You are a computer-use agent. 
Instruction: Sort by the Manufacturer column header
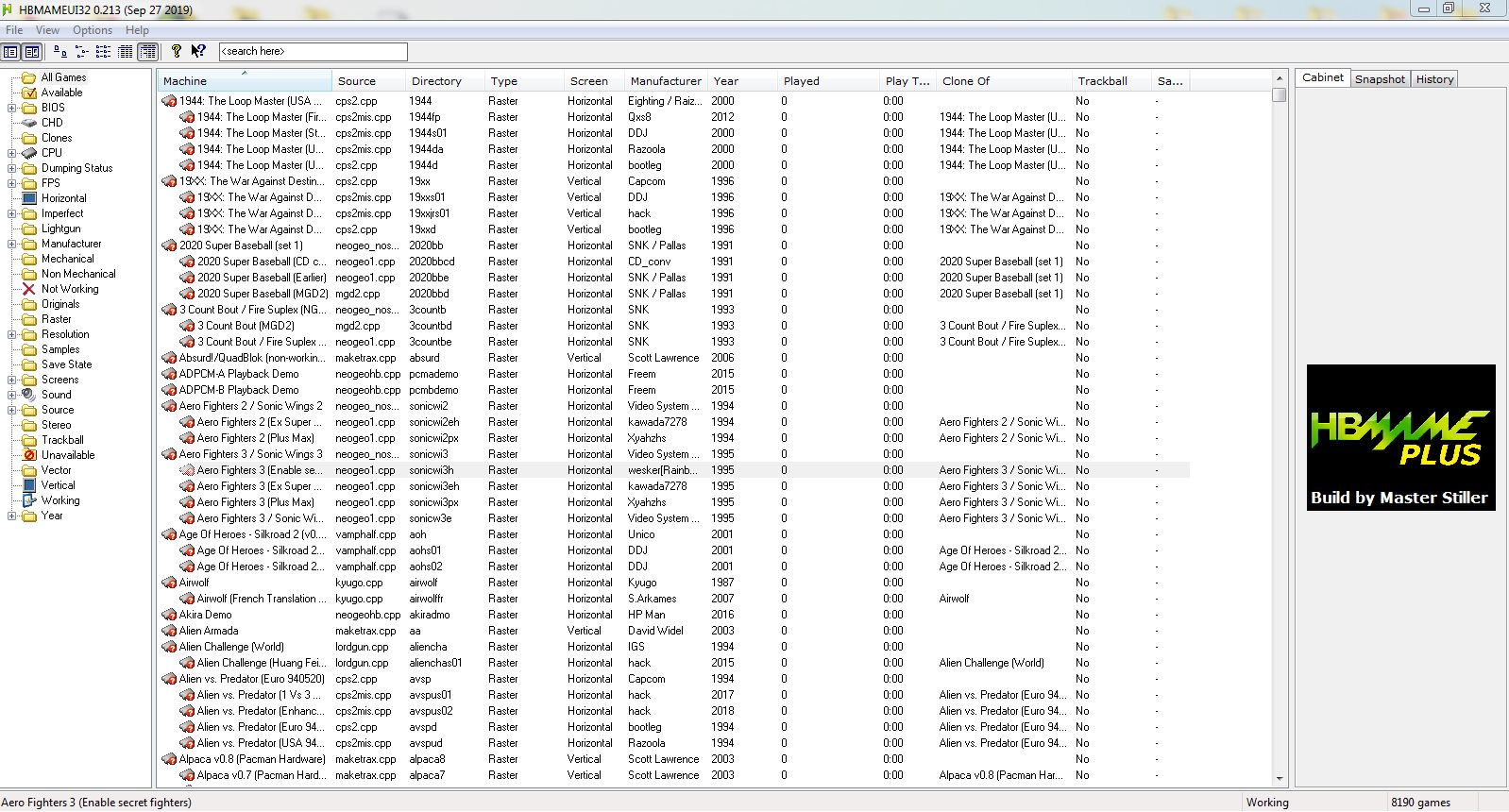point(666,81)
